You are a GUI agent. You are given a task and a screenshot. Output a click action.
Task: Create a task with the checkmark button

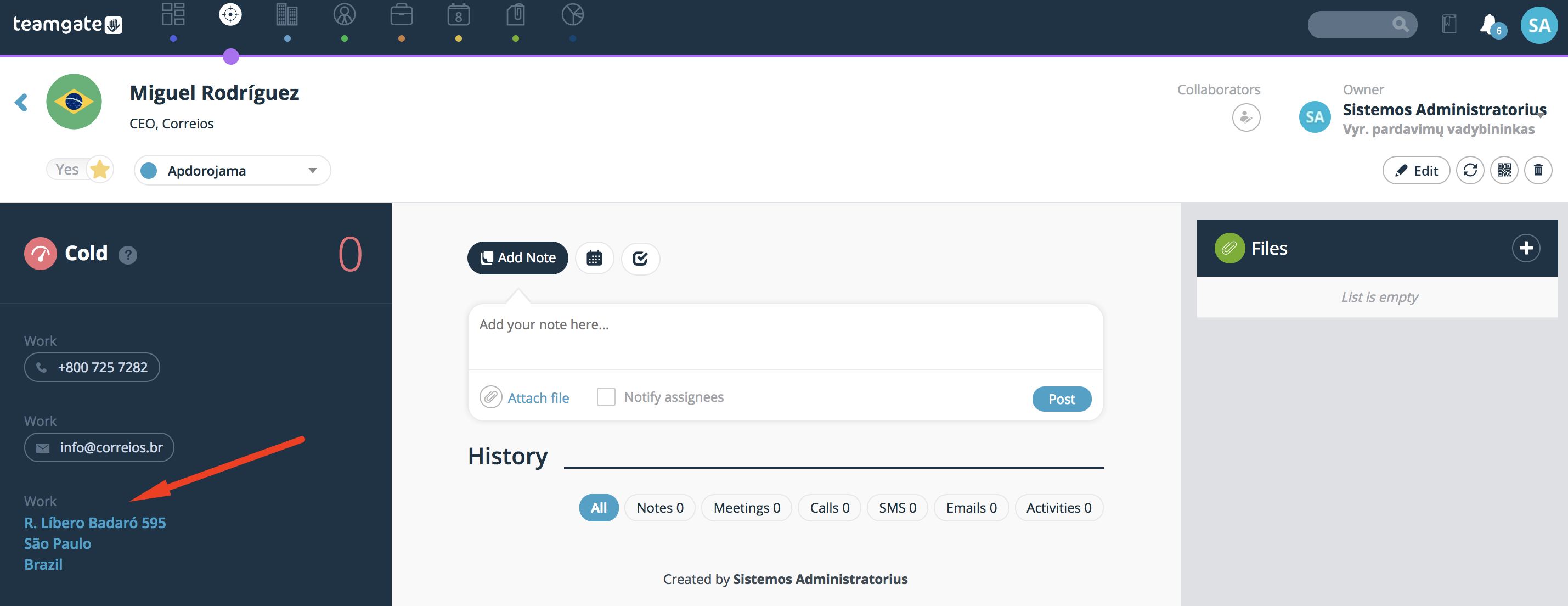click(640, 258)
